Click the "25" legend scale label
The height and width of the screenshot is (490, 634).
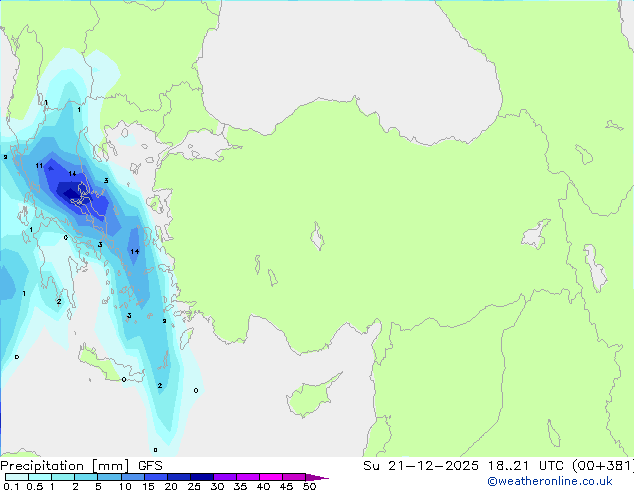(x=194, y=486)
